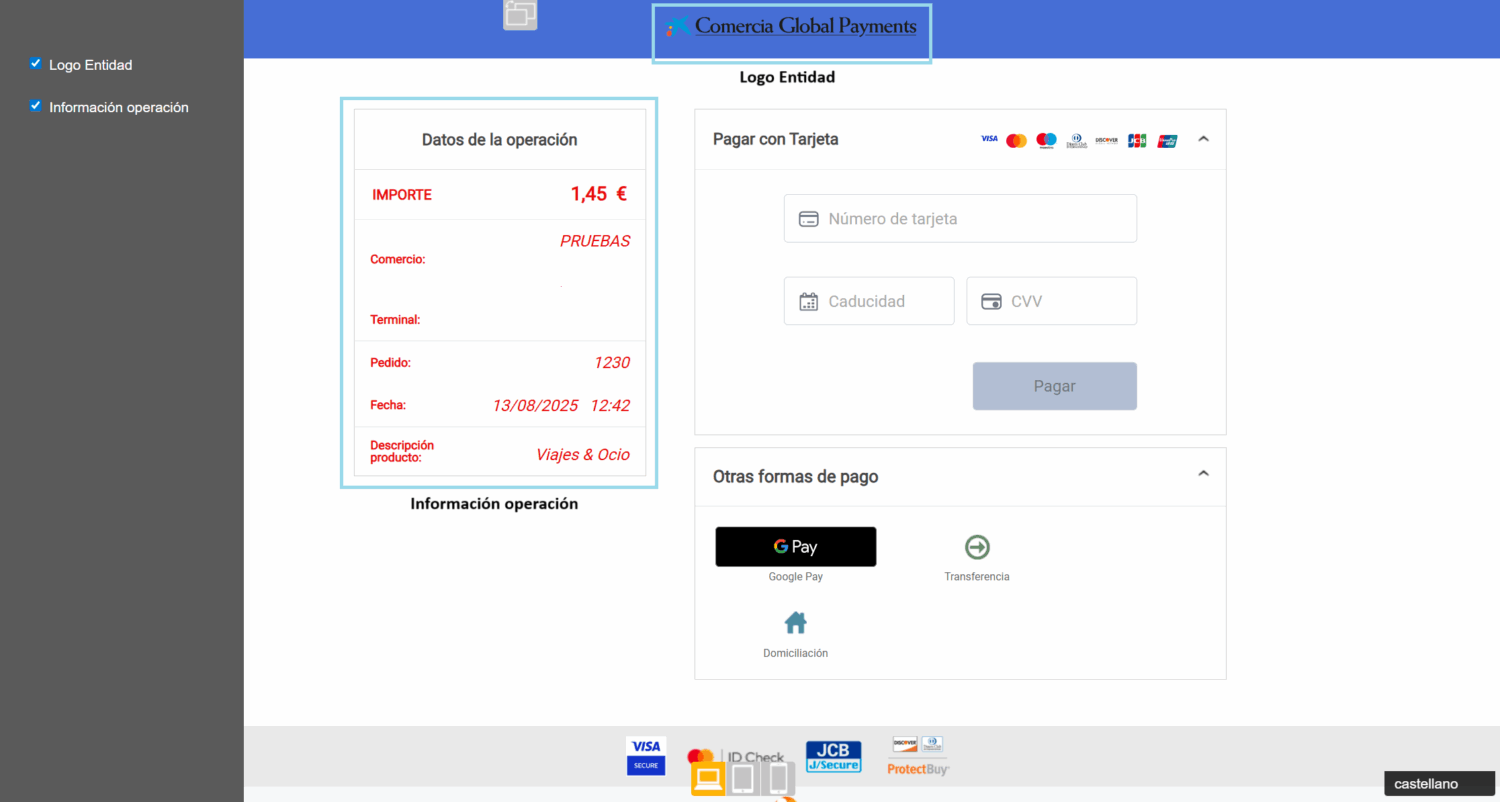Toggle the Información operación checkbox
Screen dimensions: 1500x802
36,106
